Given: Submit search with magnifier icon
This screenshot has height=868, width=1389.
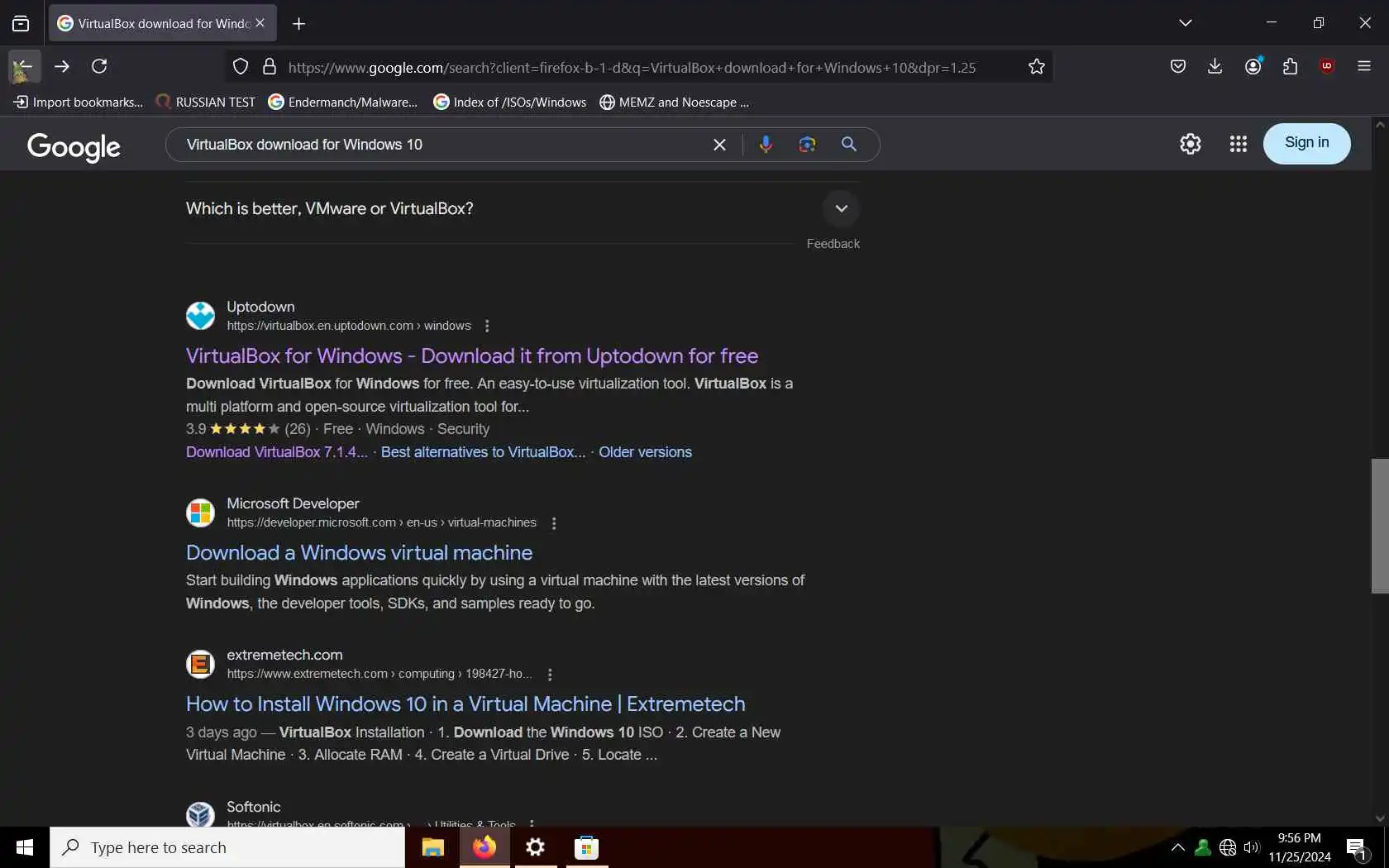Looking at the screenshot, I should point(848,145).
